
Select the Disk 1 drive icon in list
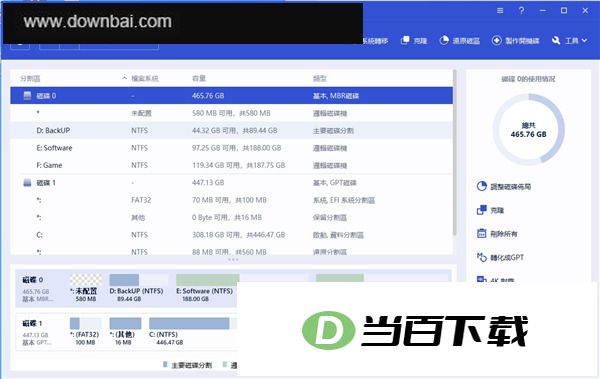[27, 182]
